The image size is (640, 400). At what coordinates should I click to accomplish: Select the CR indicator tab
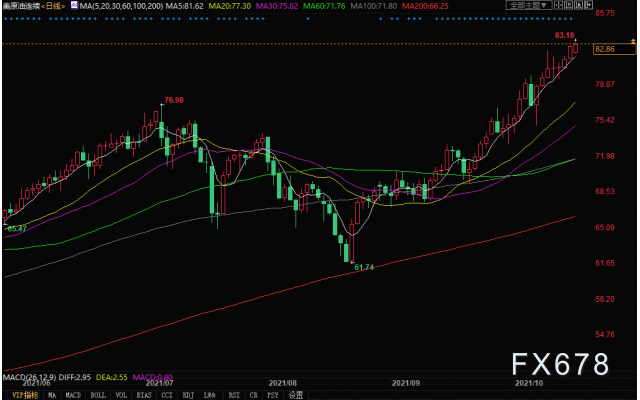click(253, 395)
